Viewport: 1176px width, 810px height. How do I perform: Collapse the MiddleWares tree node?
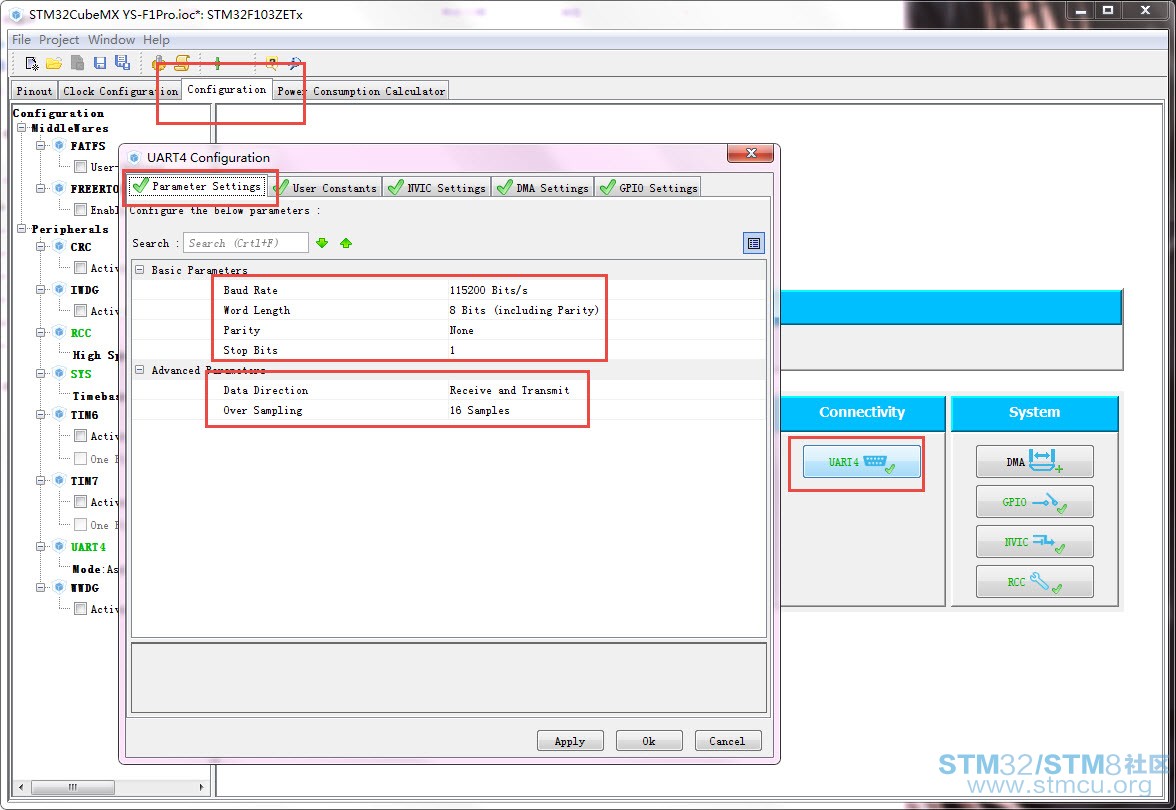click(x=22, y=128)
